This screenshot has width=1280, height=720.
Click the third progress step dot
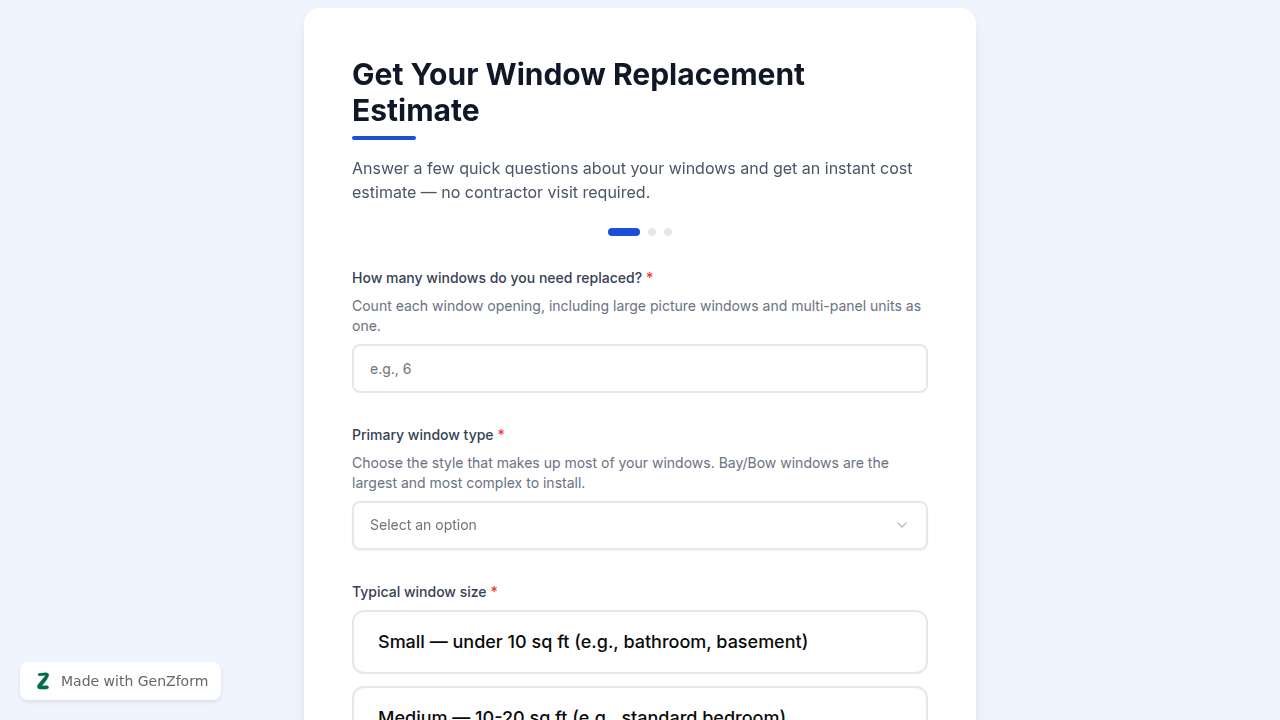click(x=668, y=231)
